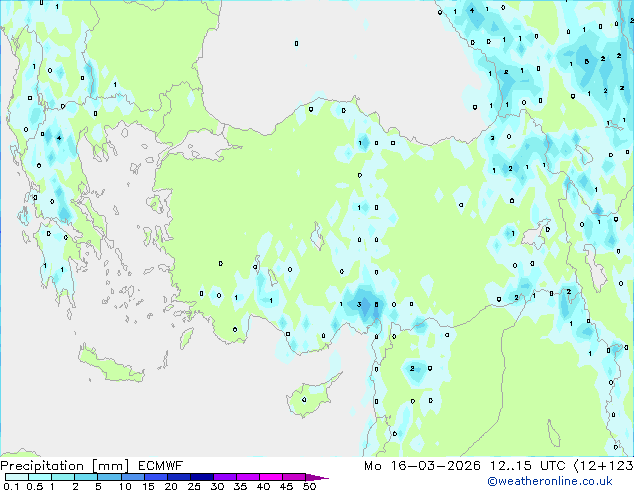Click the 45–50 mm legend color swatch
This screenshot has width=634, height=490.
pyautogui.click(x=294, y=477)
